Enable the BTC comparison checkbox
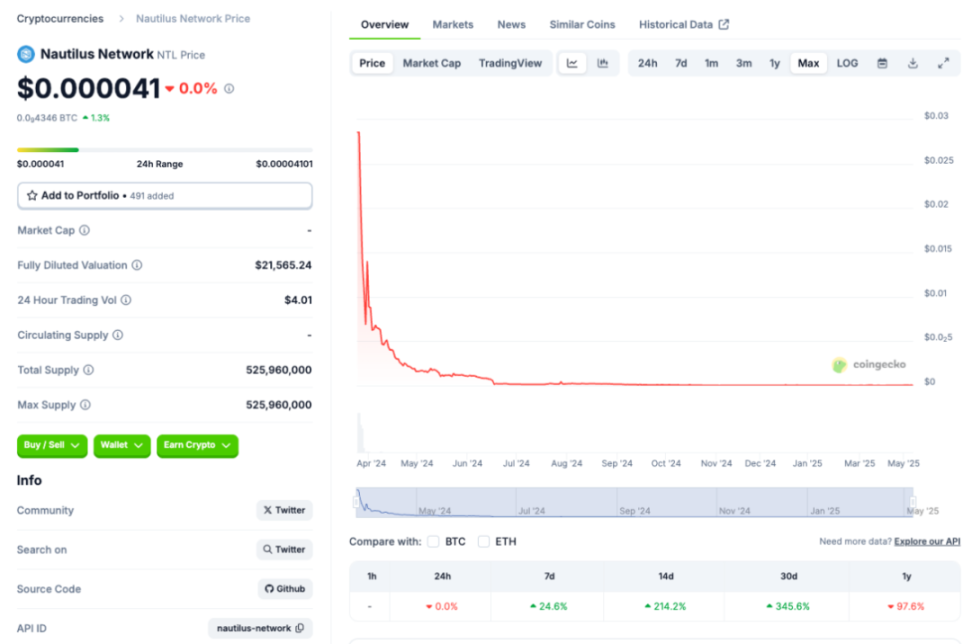Viewport: 972px width, 644px height. tap(433, 541)
